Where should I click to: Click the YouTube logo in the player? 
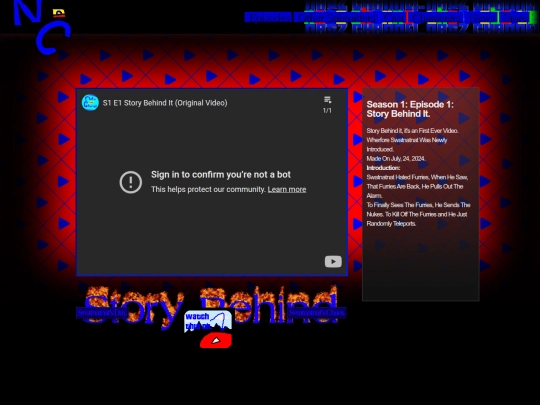pyautogui.click(x=333, y=261)
